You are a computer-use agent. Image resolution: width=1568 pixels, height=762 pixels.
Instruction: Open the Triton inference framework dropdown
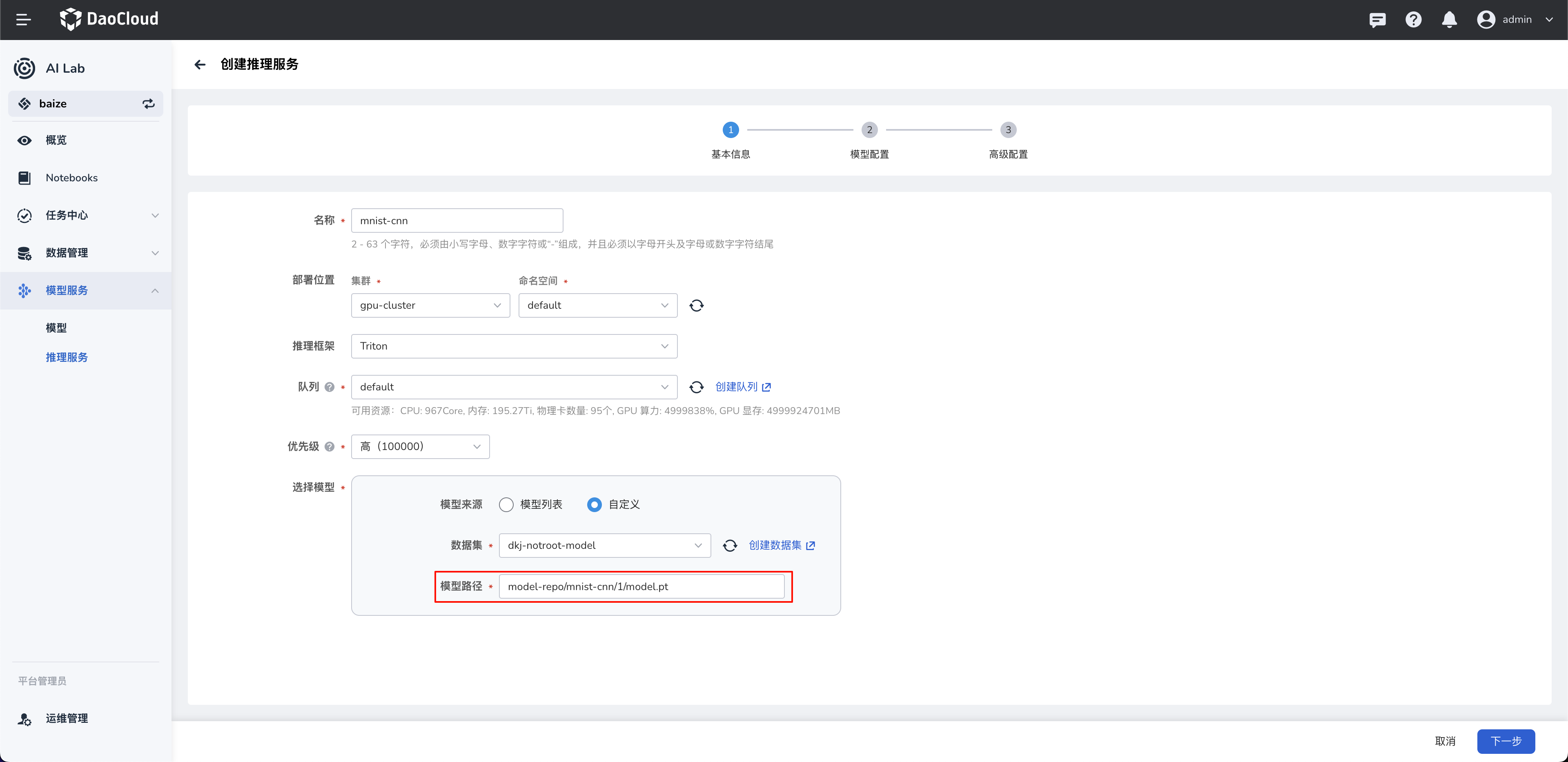tap(514, 346)
